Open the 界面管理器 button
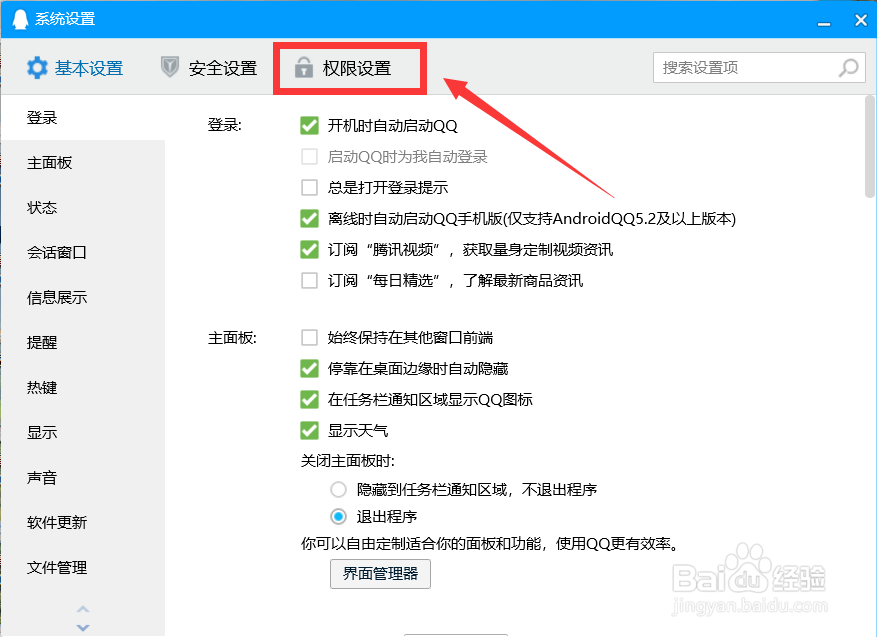Image resolution: width=877 pixels, height=637 pixels. click(380, 574)
